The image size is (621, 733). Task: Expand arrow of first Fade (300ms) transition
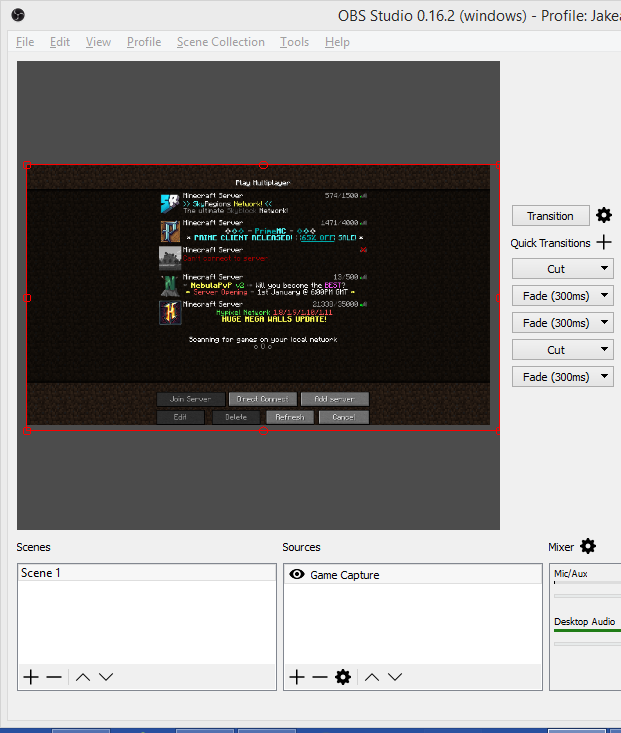click(604, 295)
